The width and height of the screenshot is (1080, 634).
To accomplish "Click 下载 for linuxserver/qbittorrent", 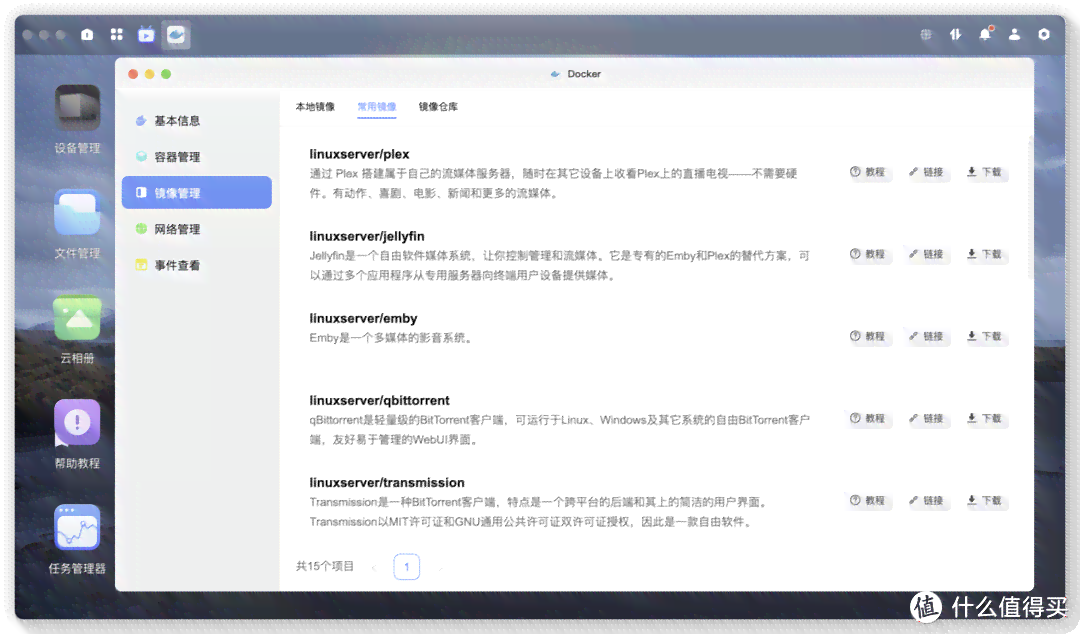I will (985, 418).
